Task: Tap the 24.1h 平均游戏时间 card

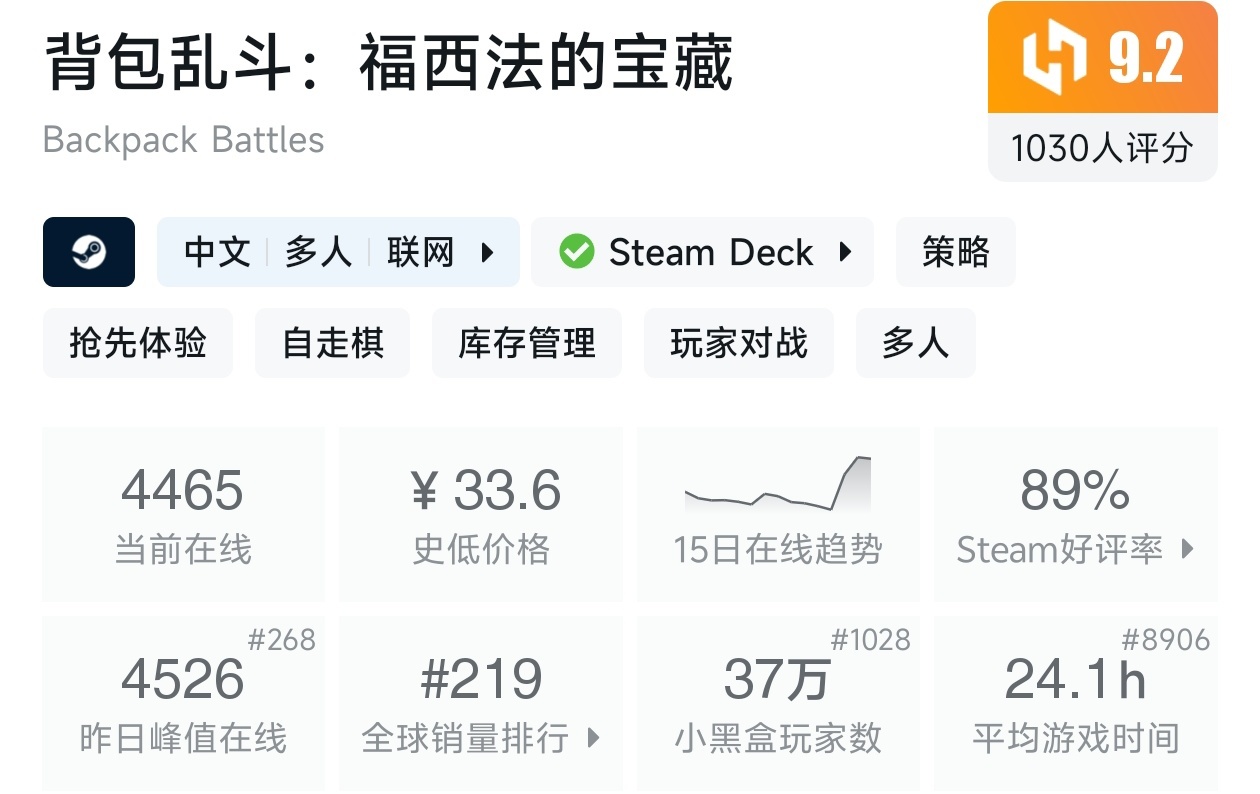Action: (x=1075, y=703)
